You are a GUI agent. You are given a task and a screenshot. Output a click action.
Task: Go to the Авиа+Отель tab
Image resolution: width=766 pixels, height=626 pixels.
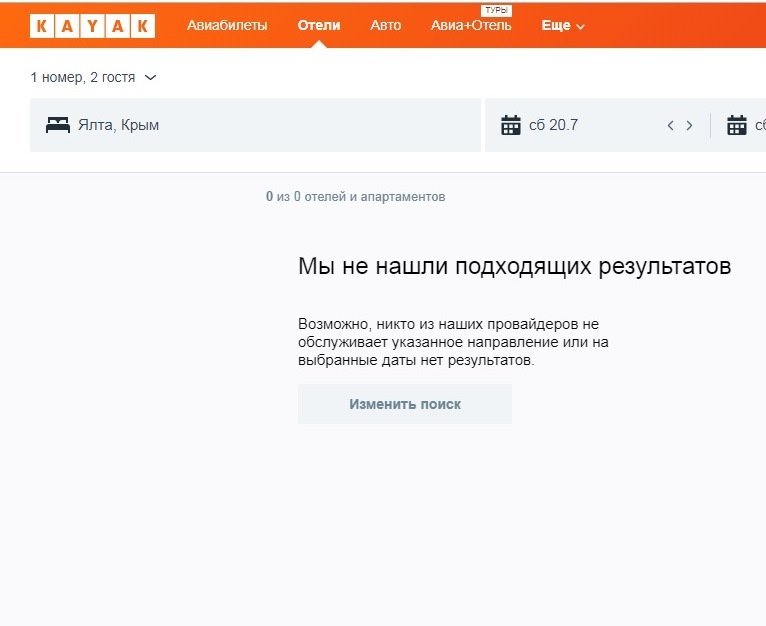point(470,26)
